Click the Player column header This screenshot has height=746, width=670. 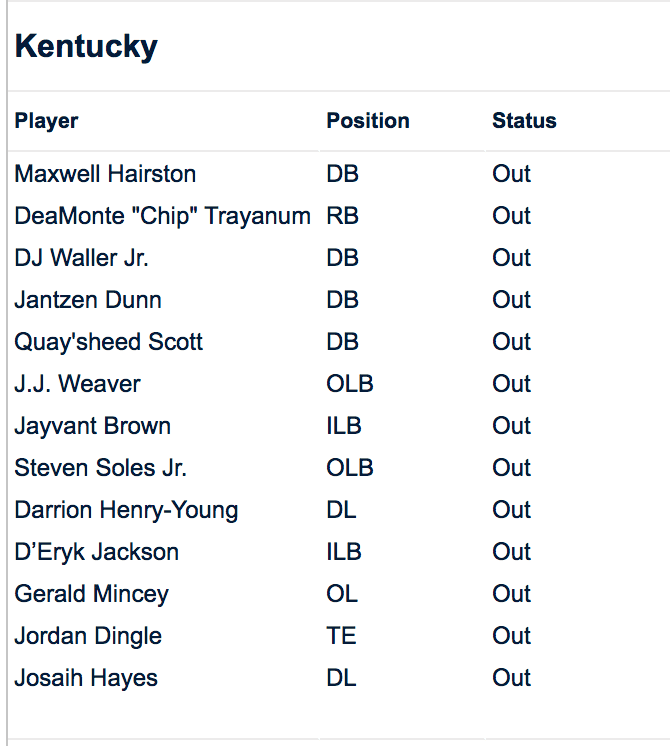[x=46, y=121]
